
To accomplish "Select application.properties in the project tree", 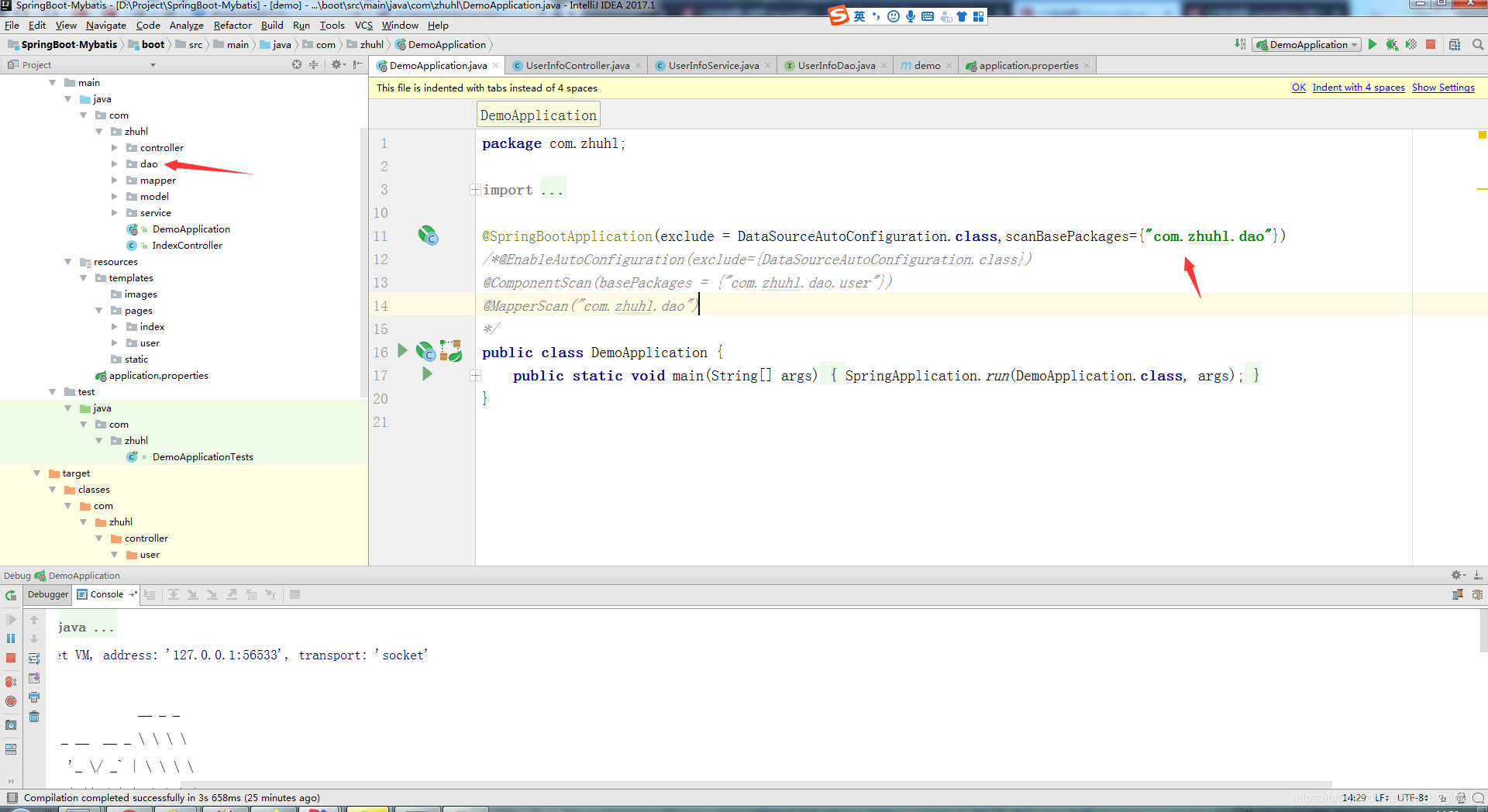I will tap(158, 375).
